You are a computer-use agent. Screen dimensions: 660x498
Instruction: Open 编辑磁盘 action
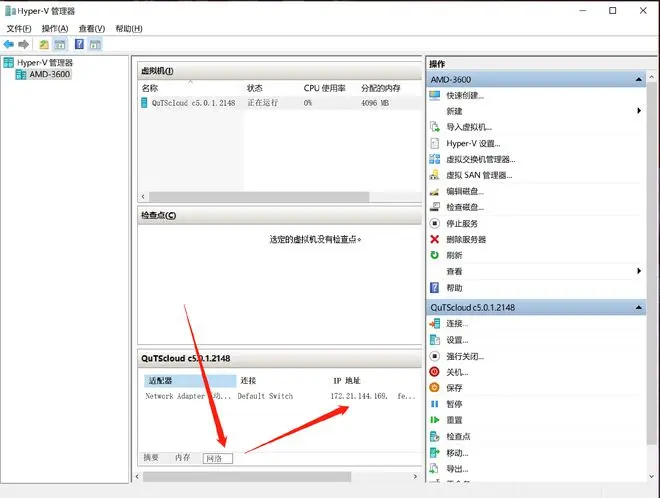pos(465,192)
